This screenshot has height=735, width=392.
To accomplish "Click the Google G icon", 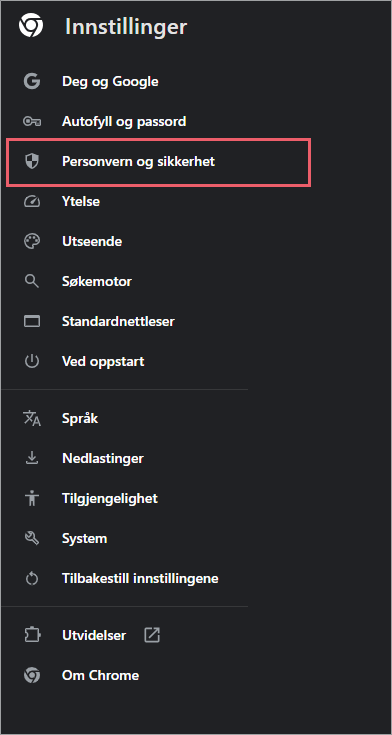I will [32, 82].
